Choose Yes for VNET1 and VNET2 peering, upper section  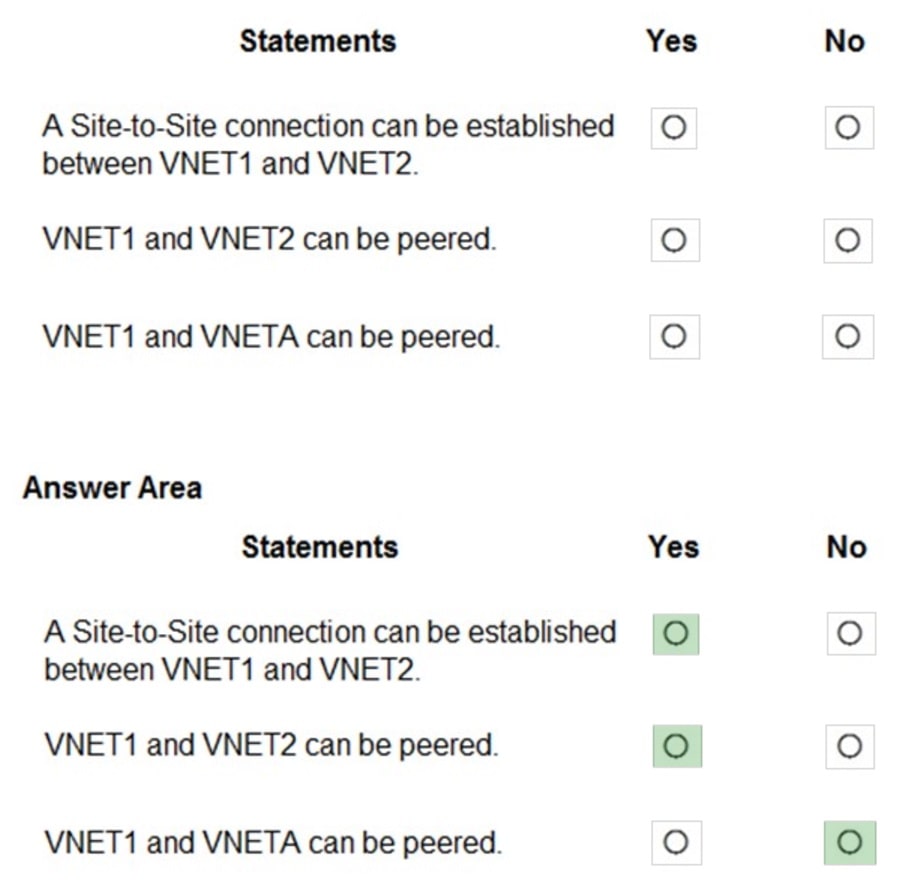pos(674,240)
